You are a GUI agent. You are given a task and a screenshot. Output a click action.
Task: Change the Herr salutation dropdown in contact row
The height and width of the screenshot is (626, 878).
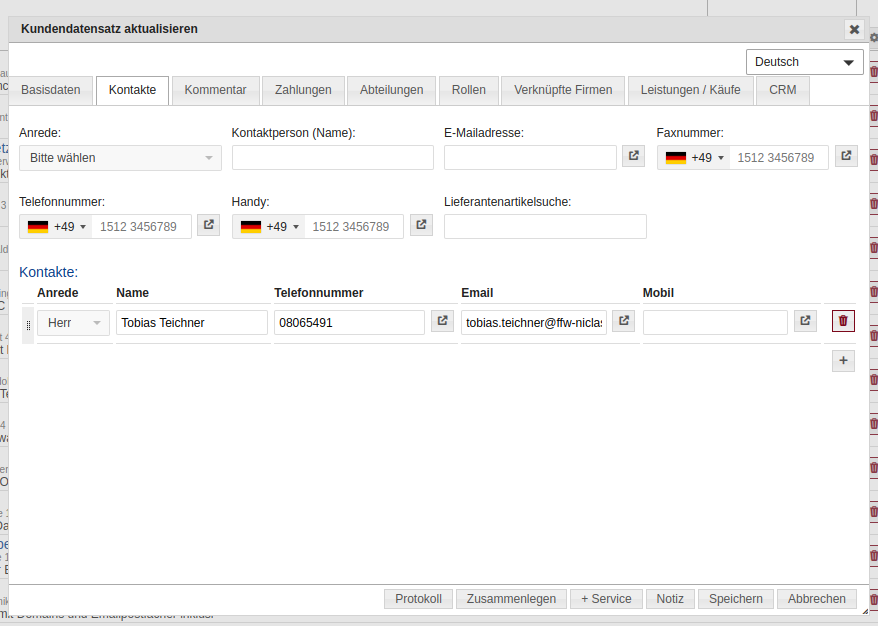[x=74, y=323]
